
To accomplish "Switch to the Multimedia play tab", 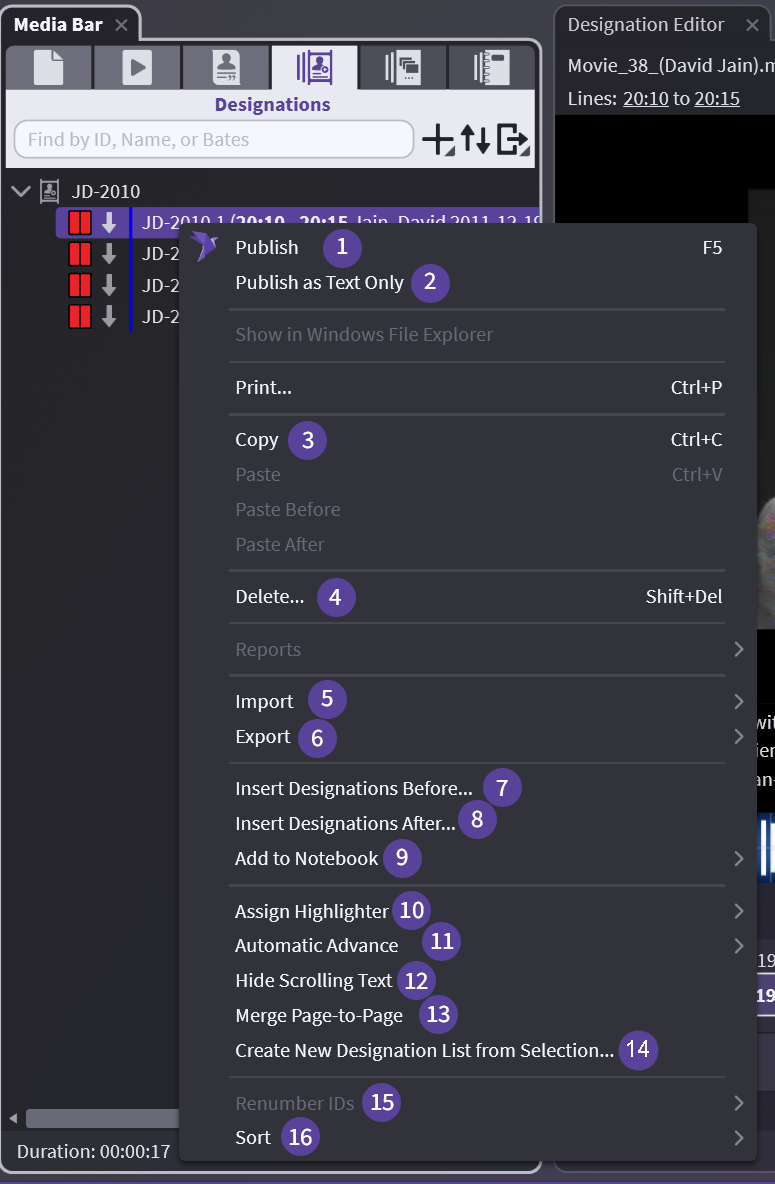I will pos(137,67).
